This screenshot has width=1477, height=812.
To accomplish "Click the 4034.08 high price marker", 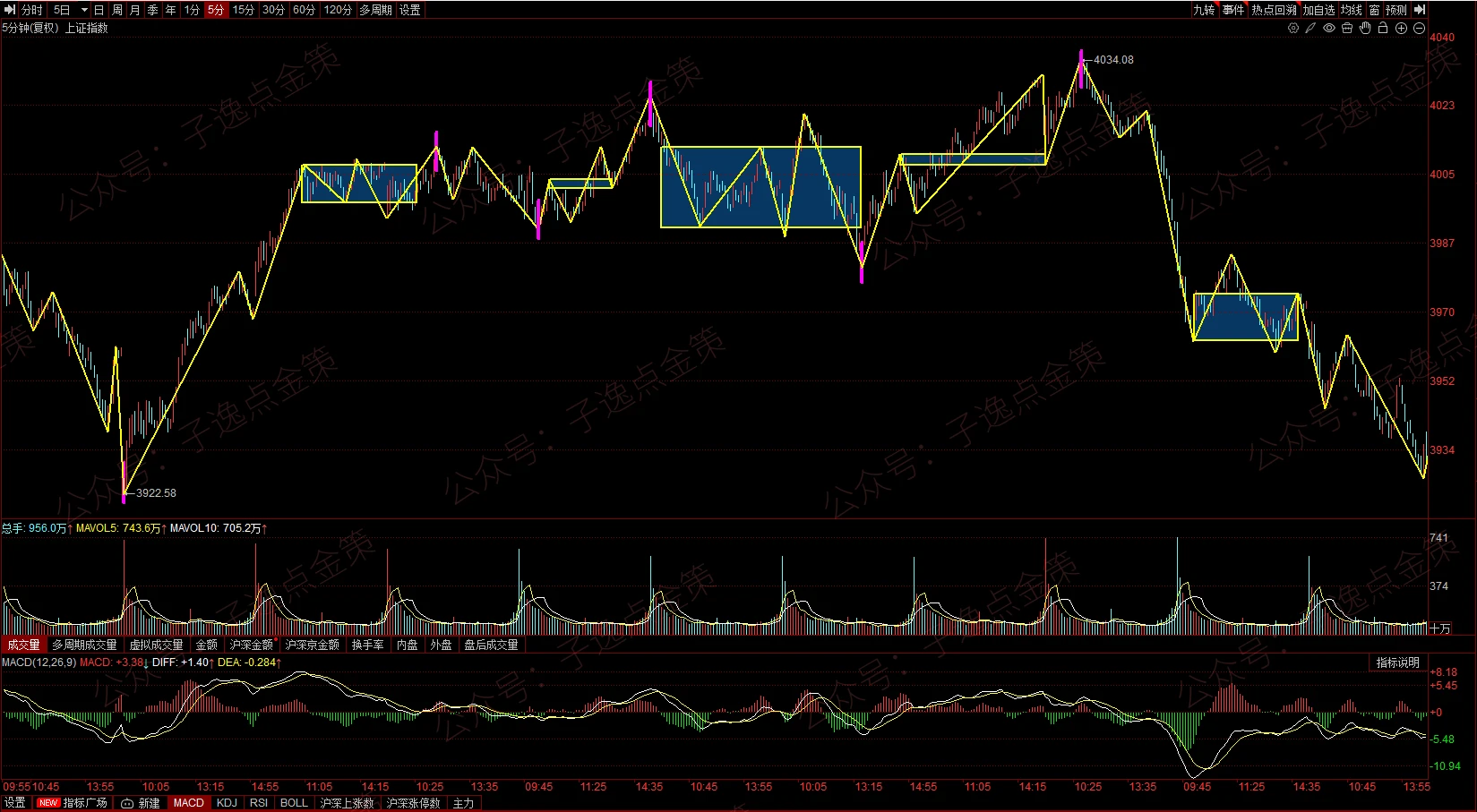I will point(1112,60).
